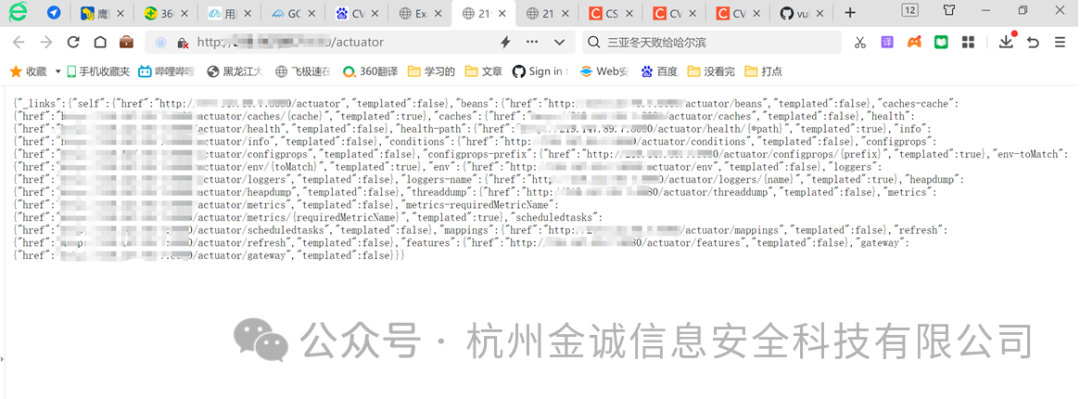Open the scissors screenshot tool
1080x399 pixels.
pos(860,43)
